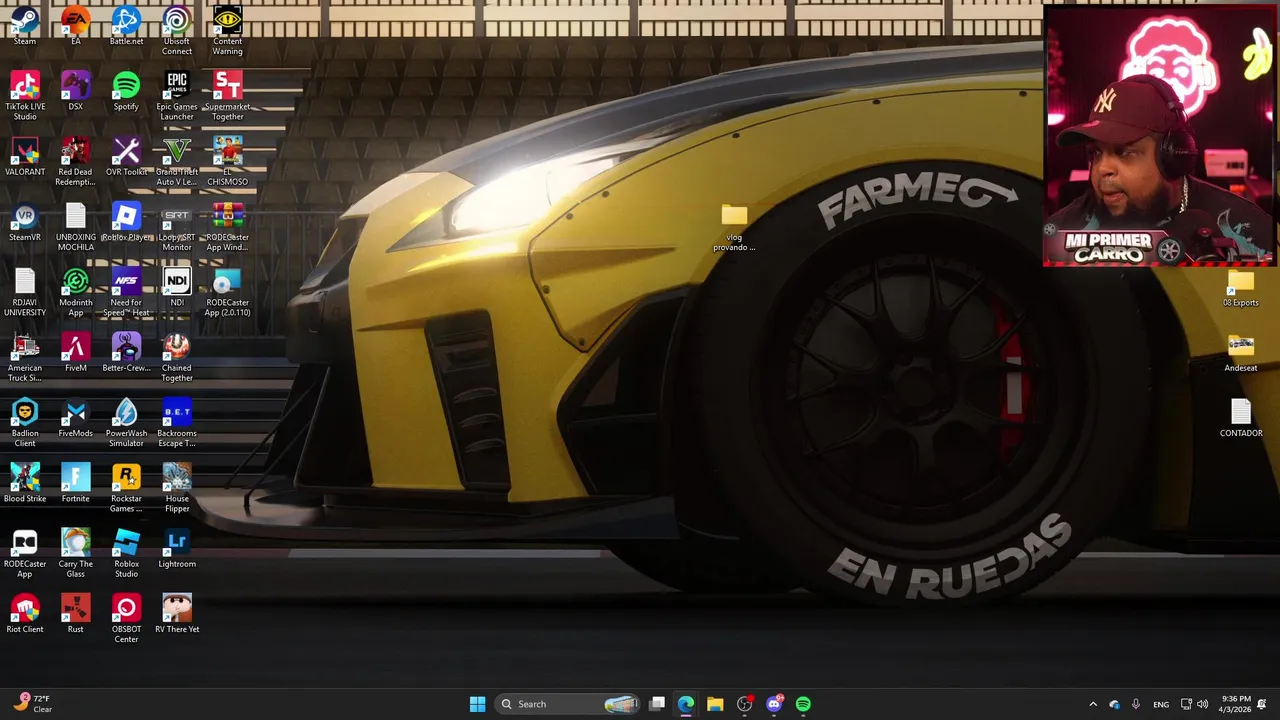1280x720 pixels.
Task: Open American Truck Simulator shortcut
Action: (x=25, y=357)
